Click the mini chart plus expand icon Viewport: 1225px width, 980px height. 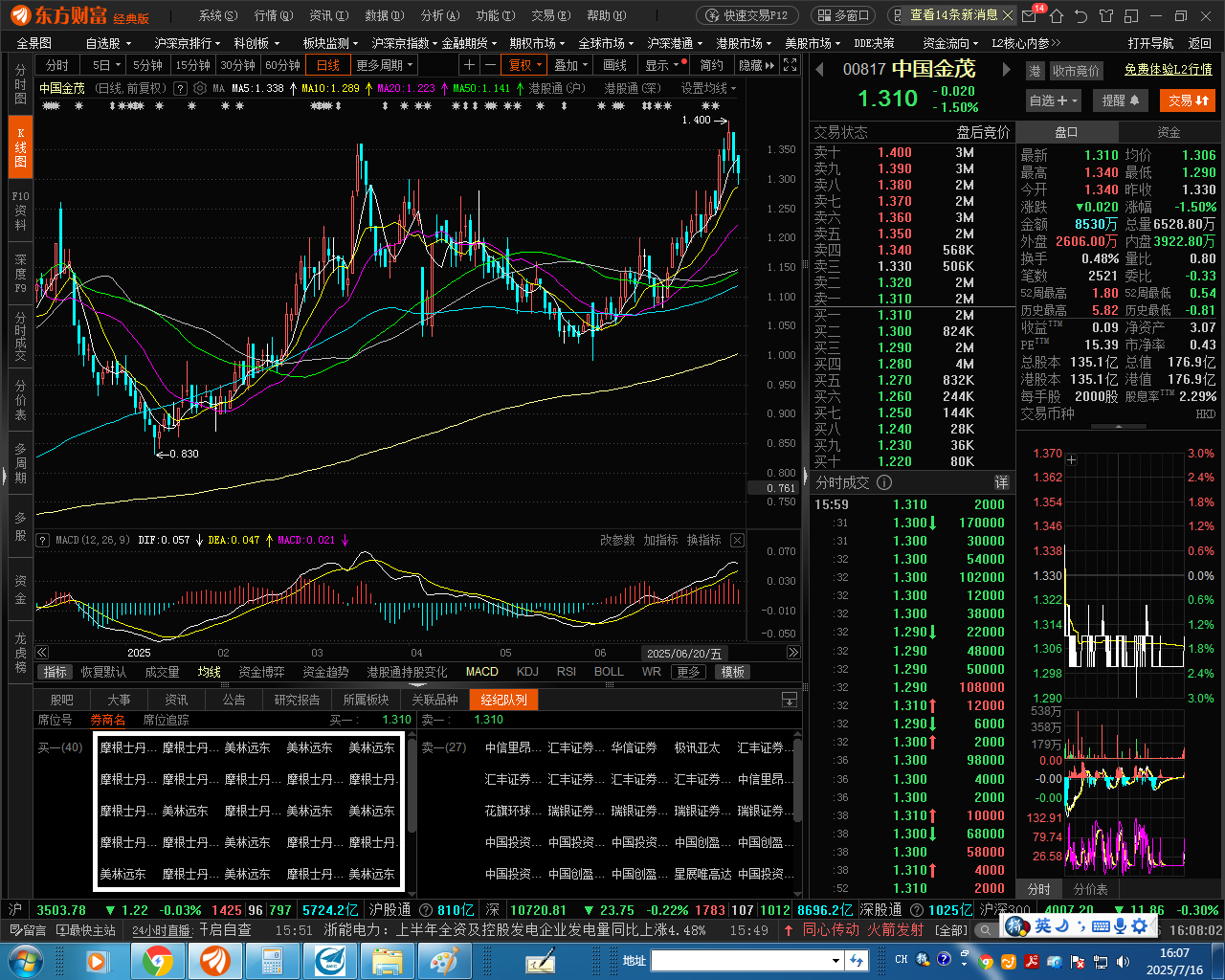(1072, 460)
